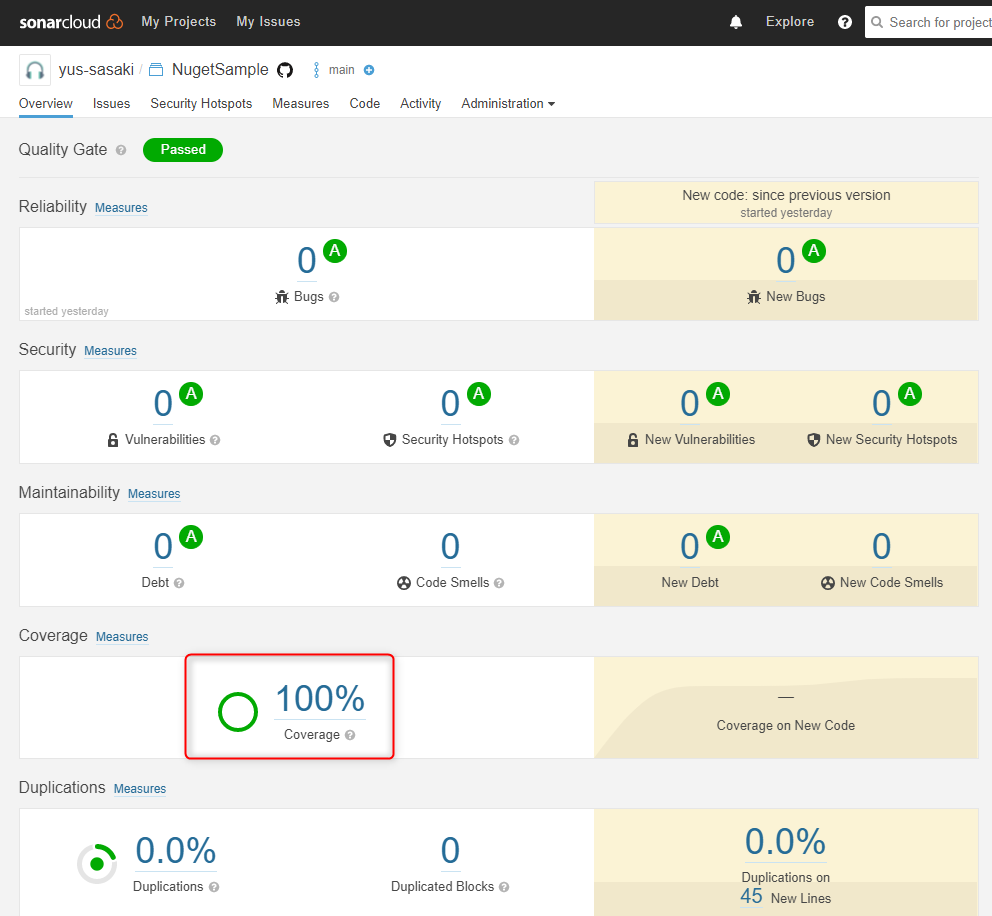Click the lock icon next to Vulnerabilities
This screenshot has width=992, height=916.
pyautogui.click(x=112, y=439)
